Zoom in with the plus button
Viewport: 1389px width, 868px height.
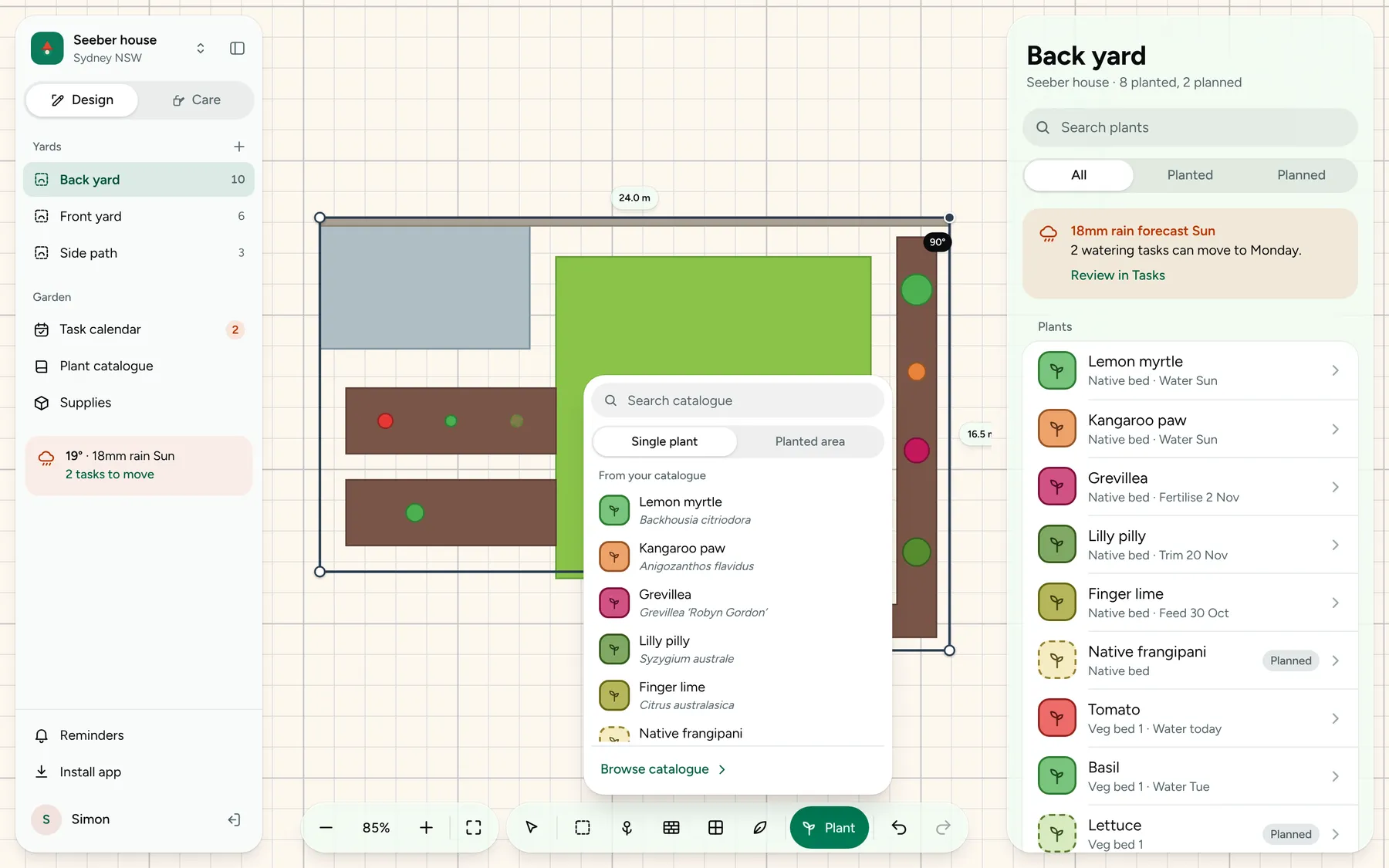(x=426, y=827)
